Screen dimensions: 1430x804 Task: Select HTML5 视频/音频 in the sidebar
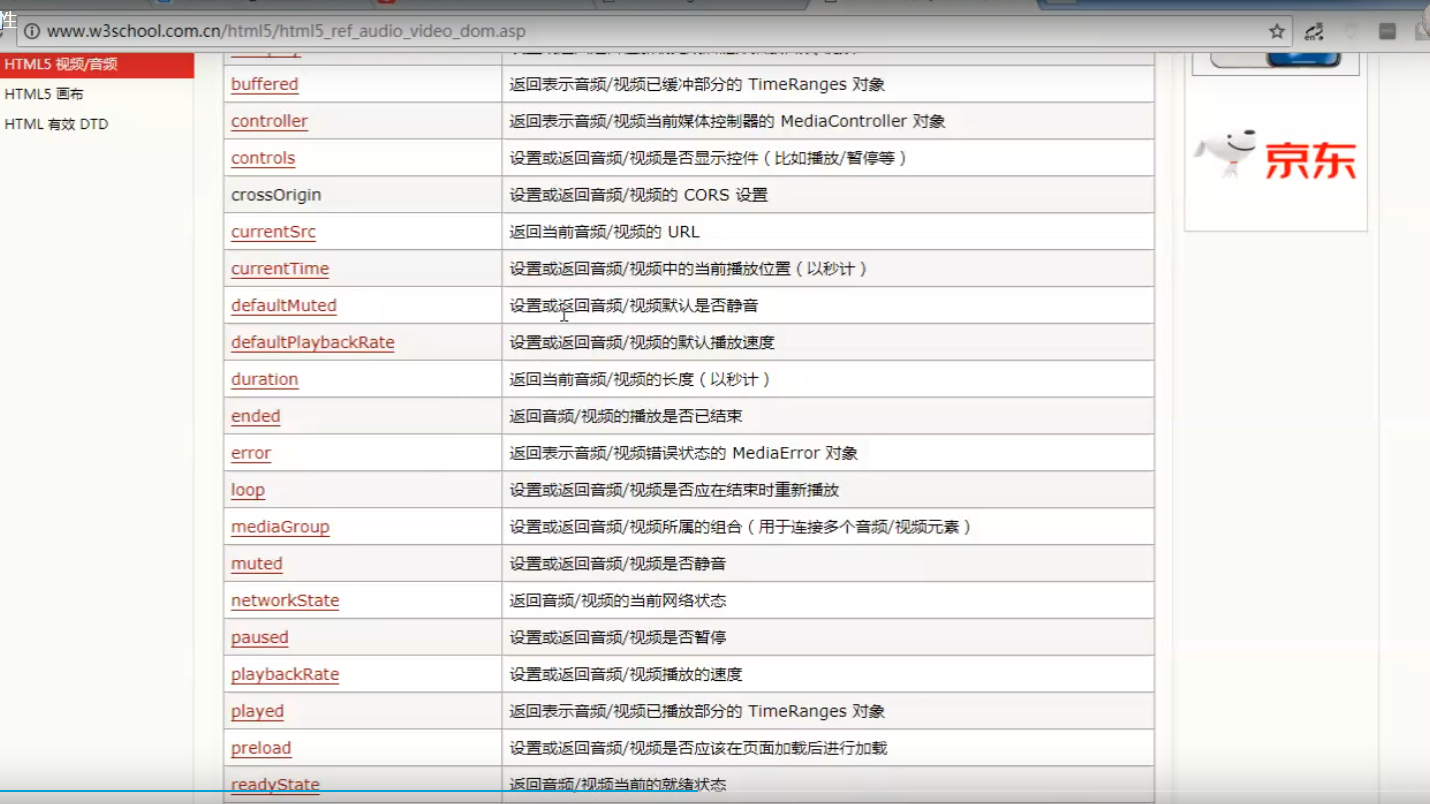(61, 64)
